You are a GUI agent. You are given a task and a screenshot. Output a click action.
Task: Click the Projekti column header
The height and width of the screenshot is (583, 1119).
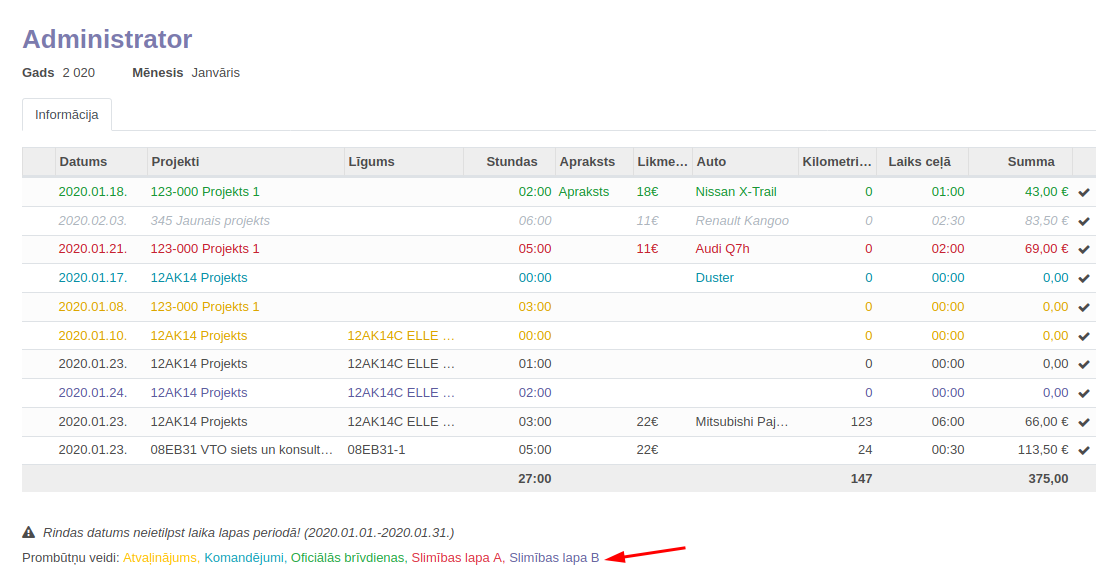tap(175, 161)
